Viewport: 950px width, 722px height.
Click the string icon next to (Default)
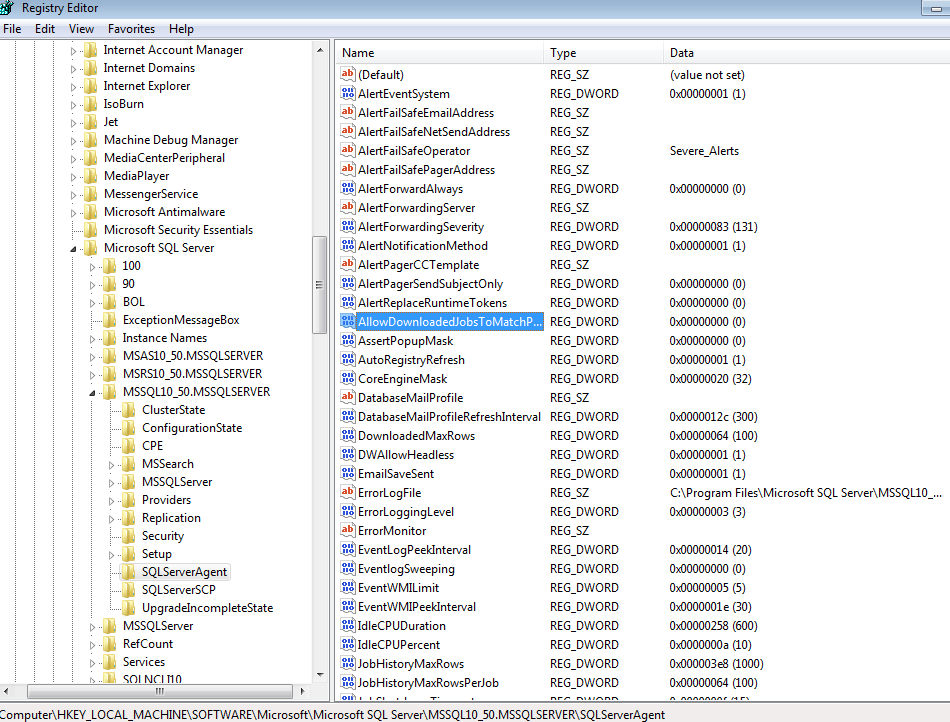[348, 75]
